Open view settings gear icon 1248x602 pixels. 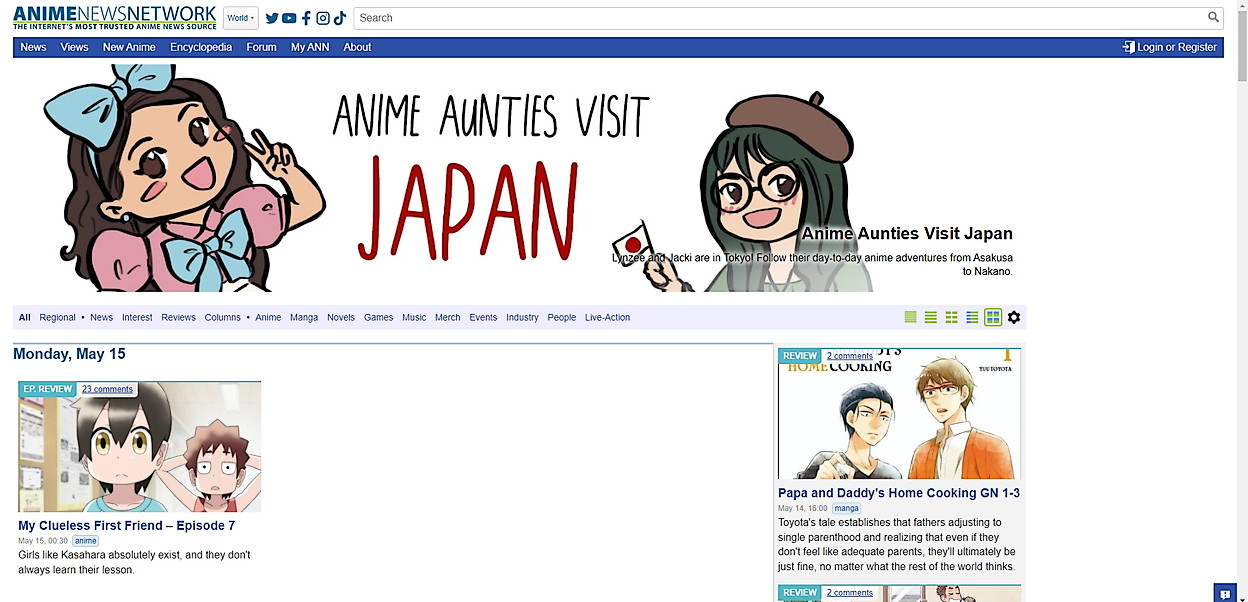[1014, 317]
